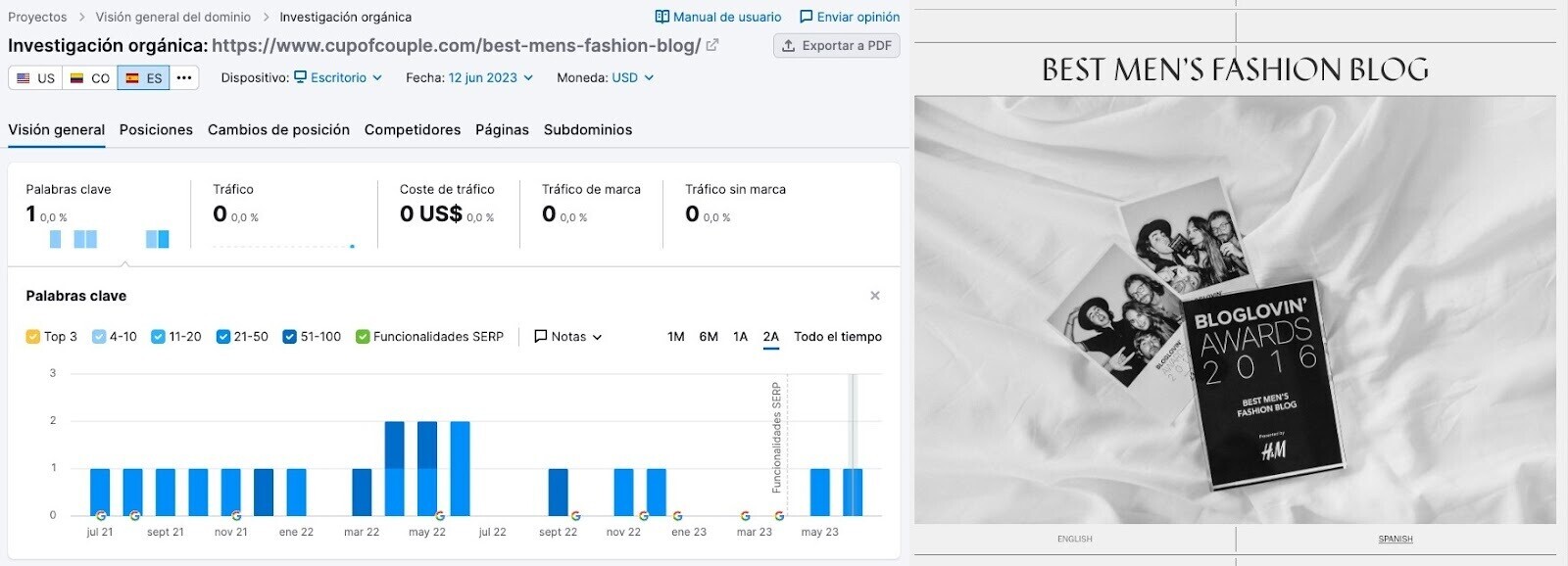
Task: Toggle the 21-50 positions checkbox
Action: (222, 337)
